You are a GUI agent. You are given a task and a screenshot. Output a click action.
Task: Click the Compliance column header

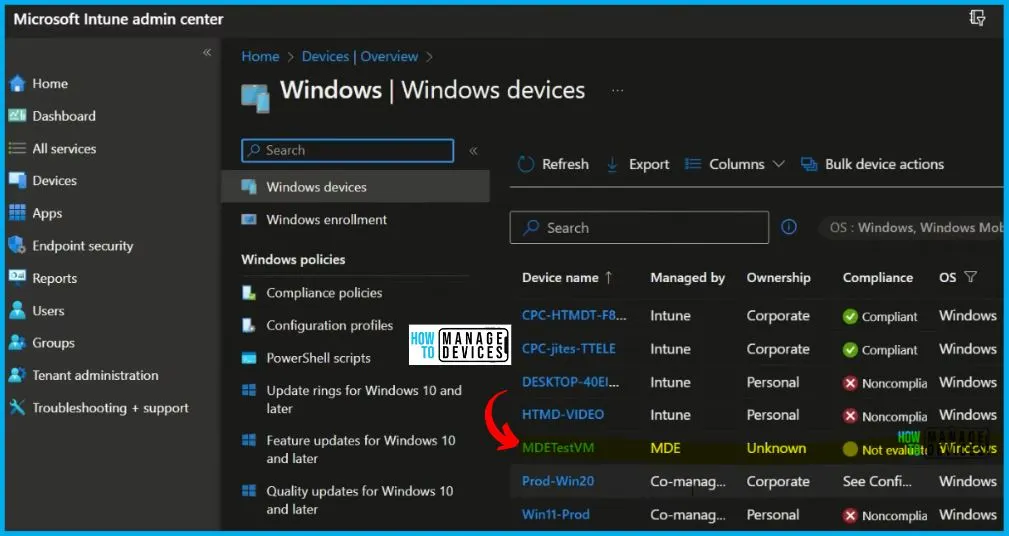pyautogui.click(x=878, y=278)
